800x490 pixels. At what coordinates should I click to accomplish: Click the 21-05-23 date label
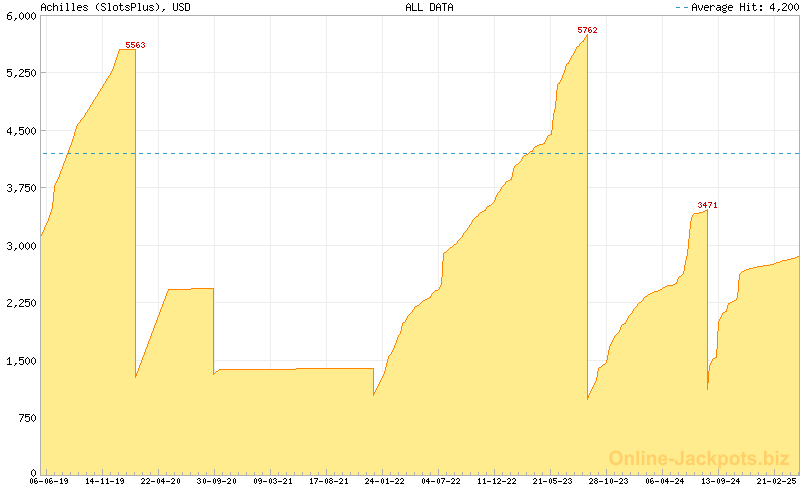point(553,481)
